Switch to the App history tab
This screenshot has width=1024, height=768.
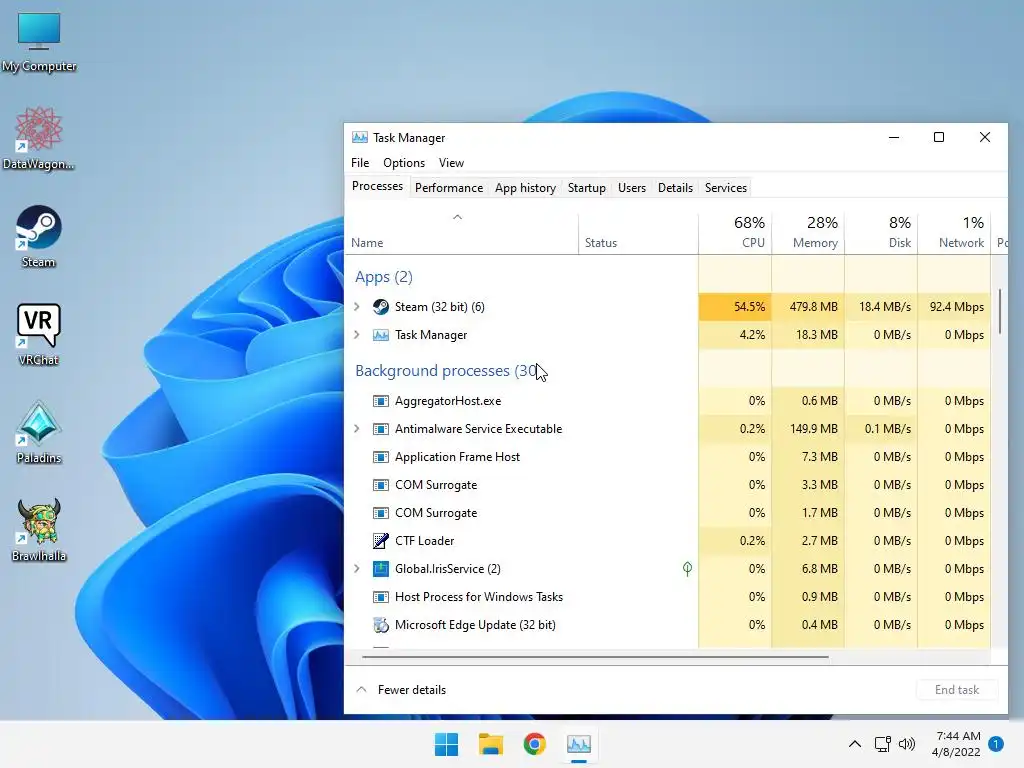(525, 188)
